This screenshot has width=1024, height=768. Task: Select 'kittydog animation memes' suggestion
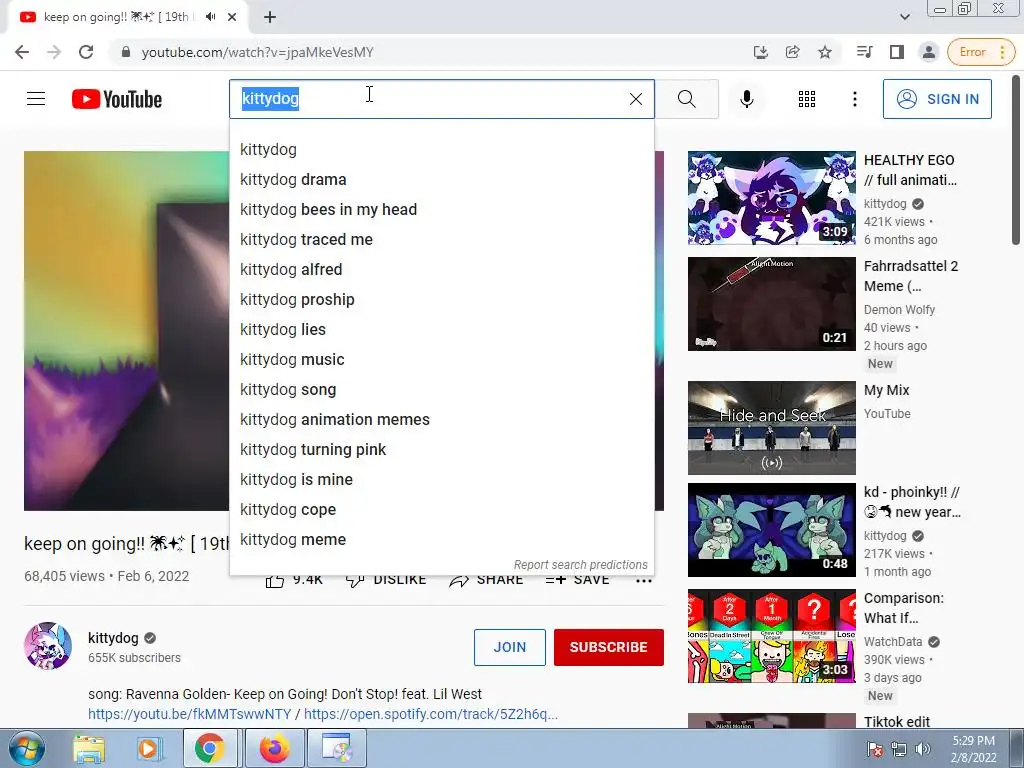(x=441, y=420)
